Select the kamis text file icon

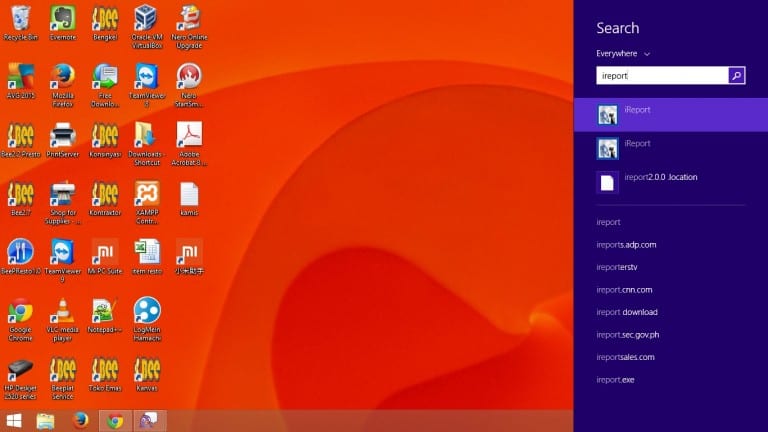(189, 198)
